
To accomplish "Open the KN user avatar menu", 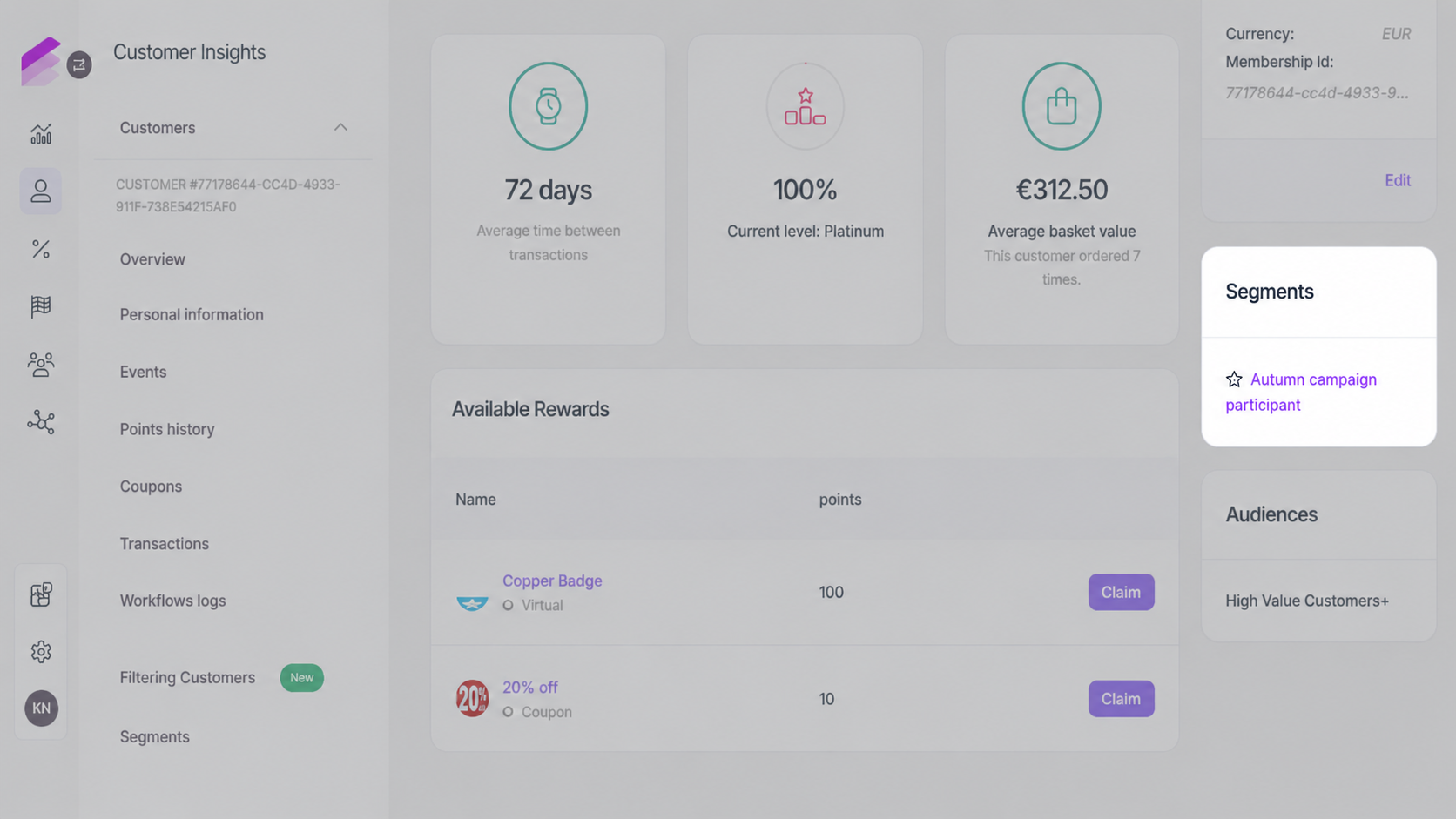I will pos(41,708).
